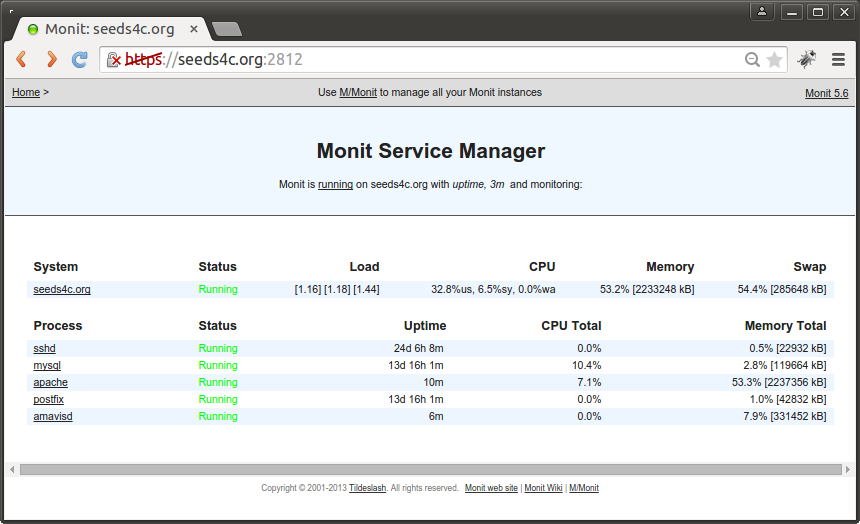Click the horizontal scrollbar

(x=430, y=469)
